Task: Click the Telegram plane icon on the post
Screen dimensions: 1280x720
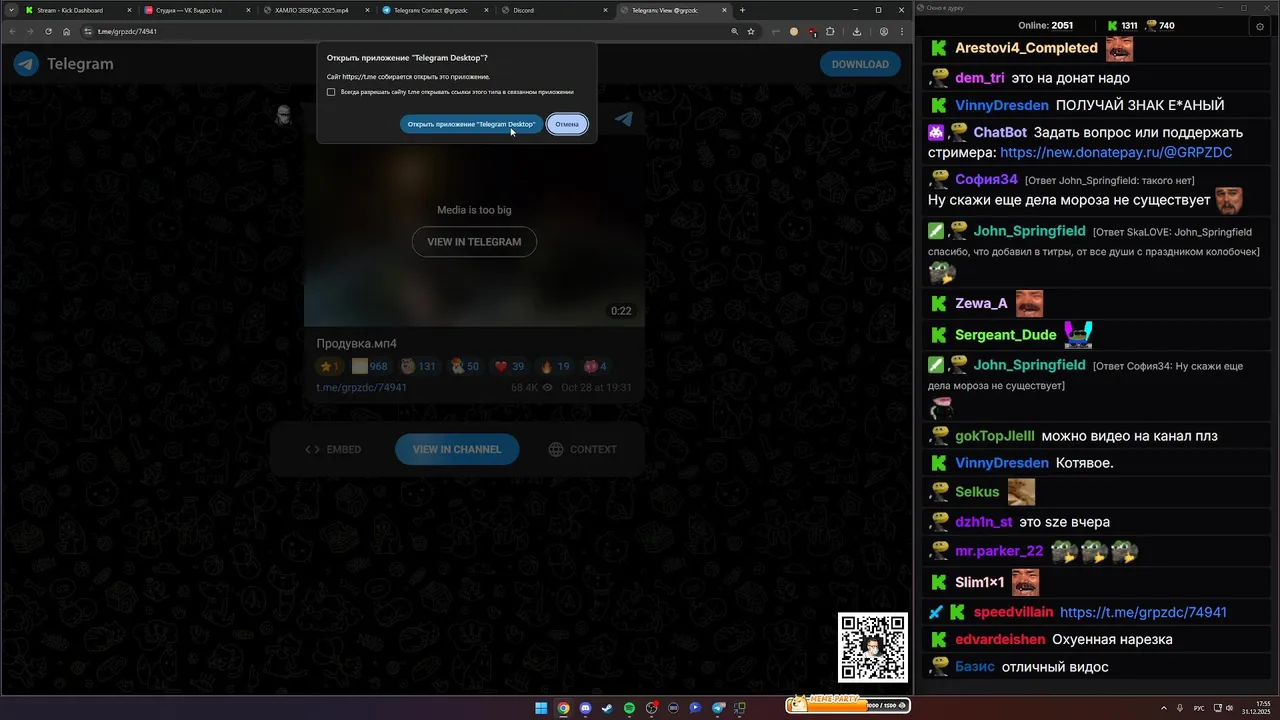Action: [623, 119]
